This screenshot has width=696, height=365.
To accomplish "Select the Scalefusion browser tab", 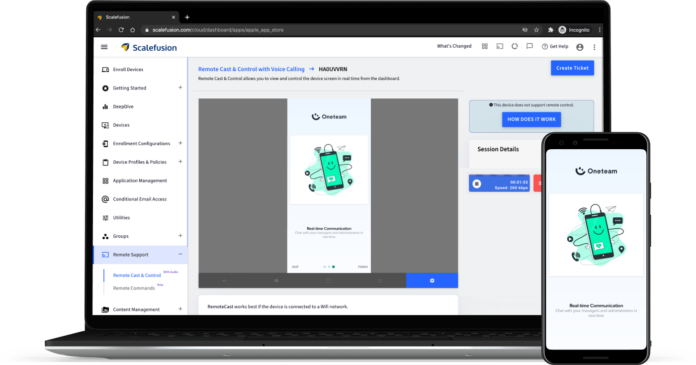I will [136, 17].
